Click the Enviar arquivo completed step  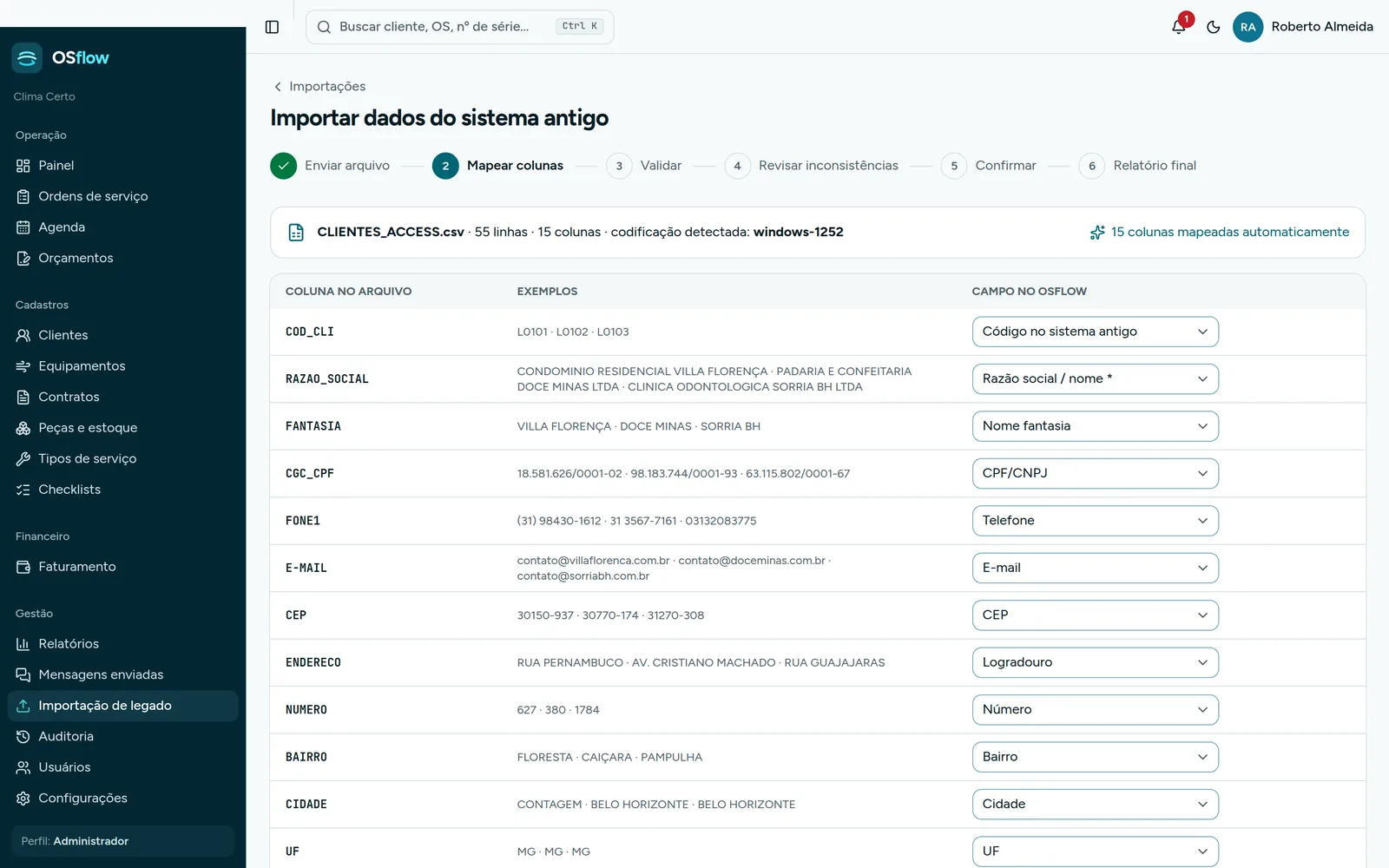tap(330, 166)
